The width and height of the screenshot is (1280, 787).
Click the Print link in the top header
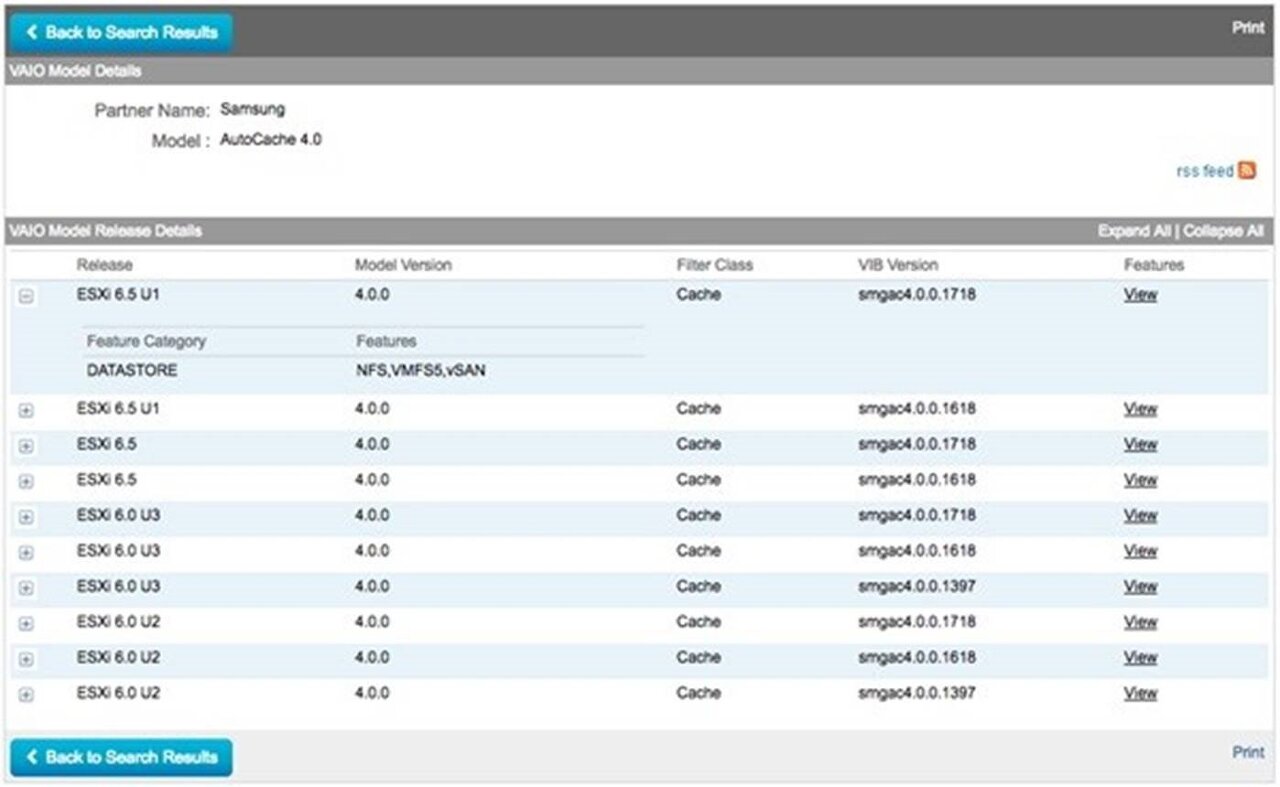pos(1248,28)
